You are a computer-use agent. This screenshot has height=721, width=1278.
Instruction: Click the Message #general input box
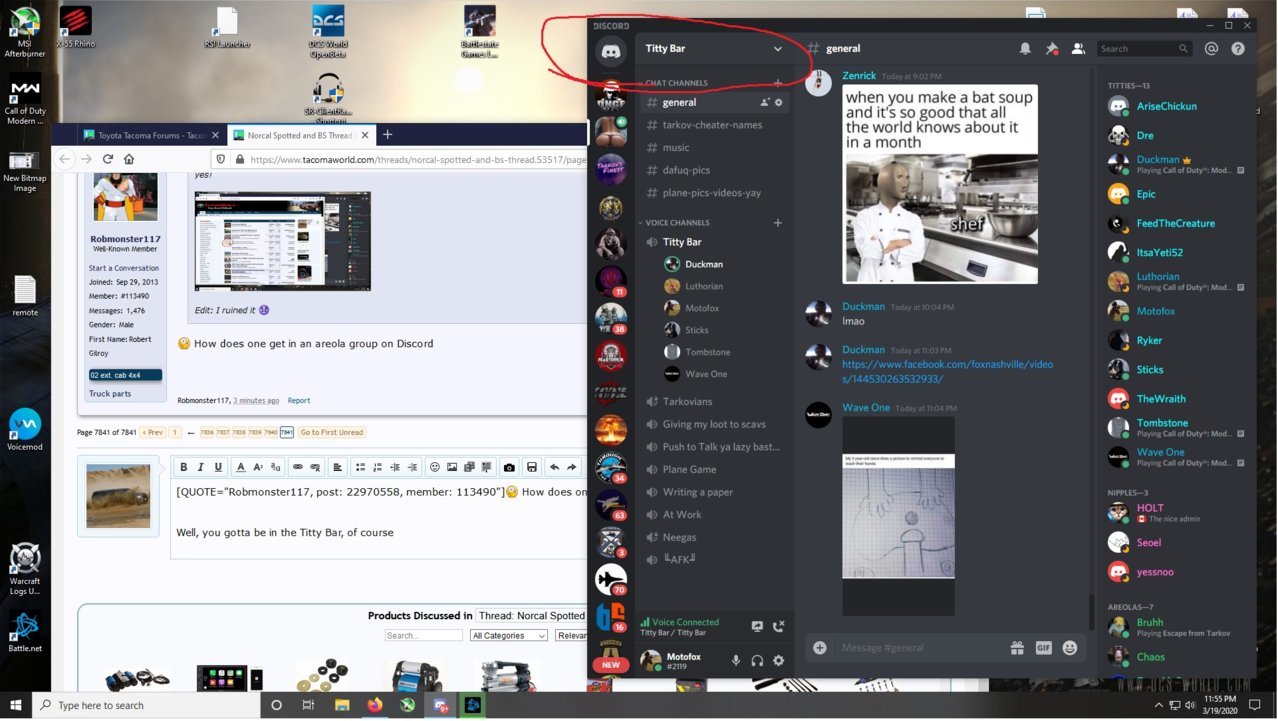(x=918, y=647)
